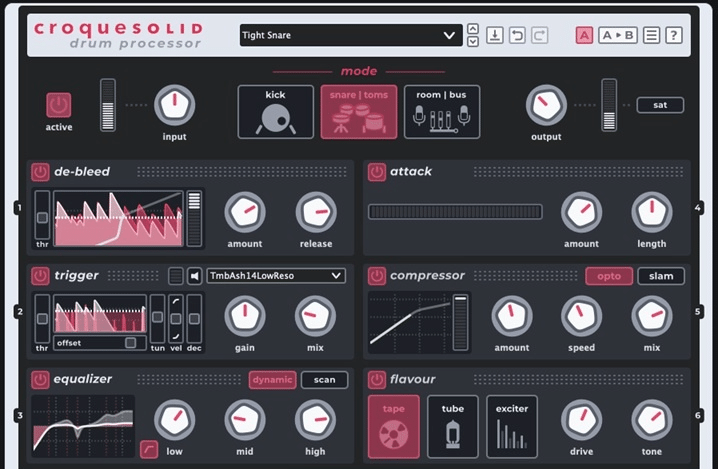The height and width of the screenshot is (469, 718).
Task: Select the tape flavour
Action: (394, 427)
